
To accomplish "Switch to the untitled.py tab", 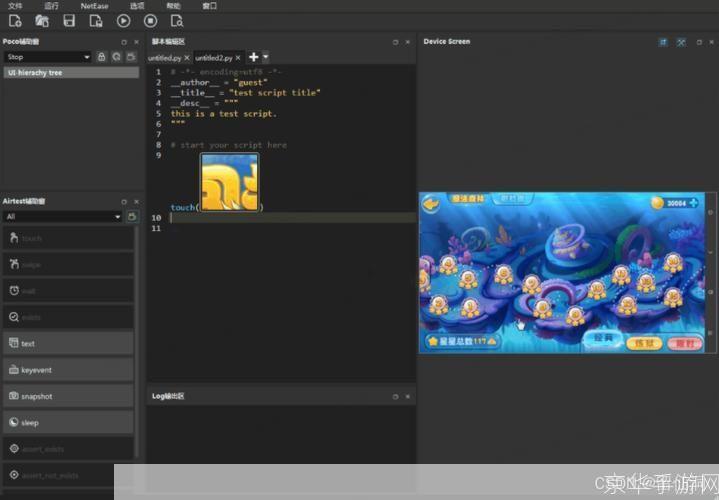I will coord(165,58).
